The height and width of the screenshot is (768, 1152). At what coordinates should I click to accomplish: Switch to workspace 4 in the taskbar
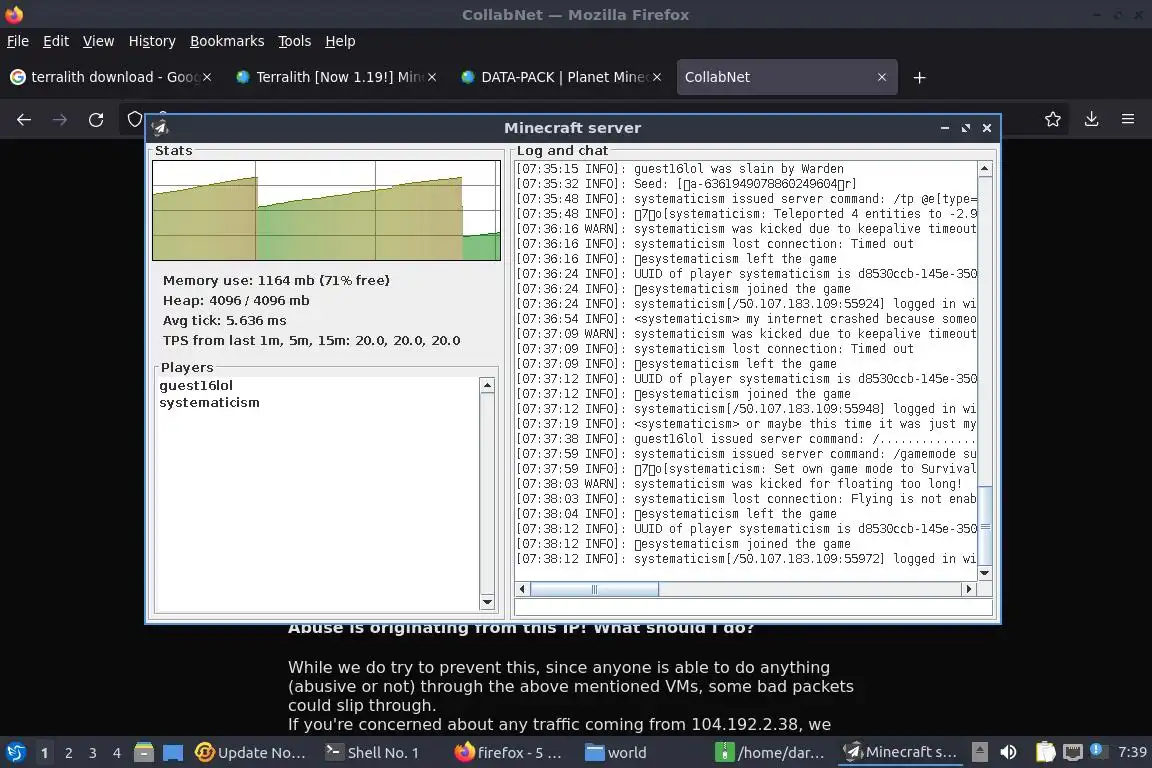click(117, 753)
